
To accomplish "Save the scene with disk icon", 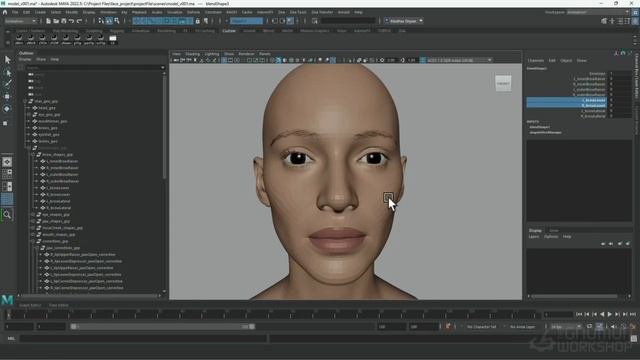I will pos(64,21).
